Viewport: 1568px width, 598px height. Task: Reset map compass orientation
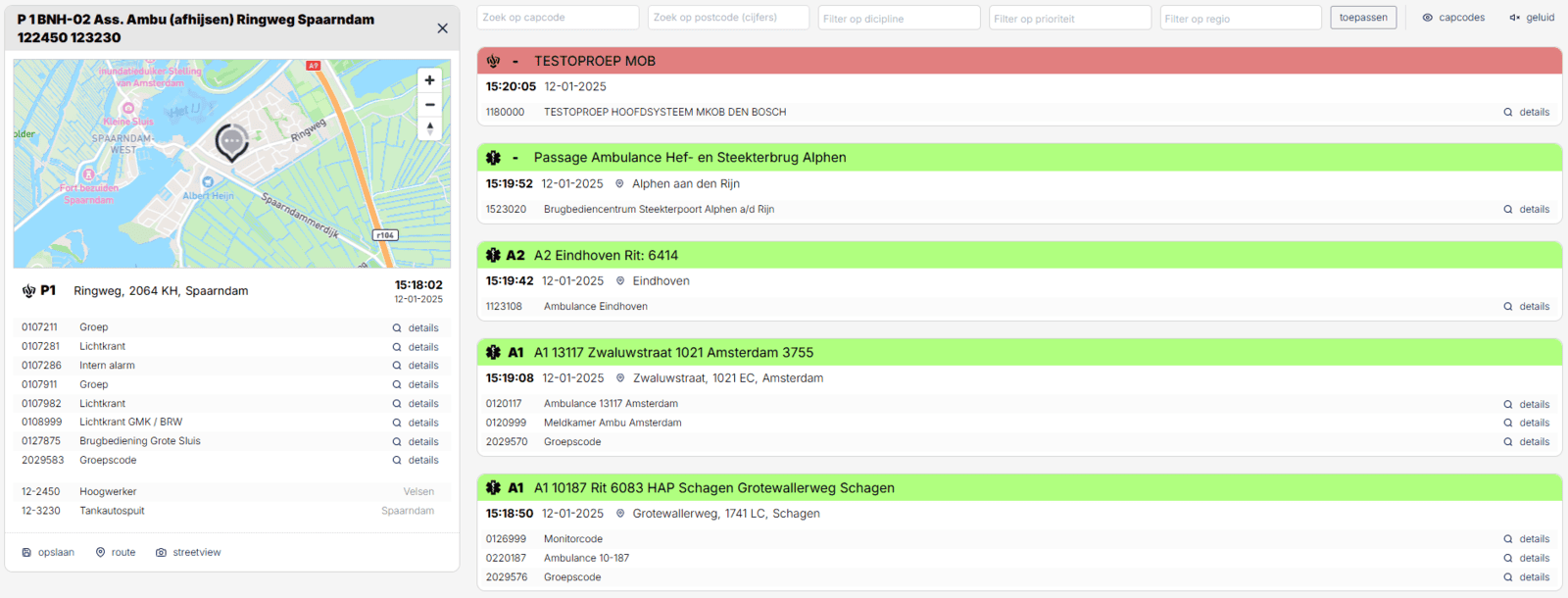[429, 128]
